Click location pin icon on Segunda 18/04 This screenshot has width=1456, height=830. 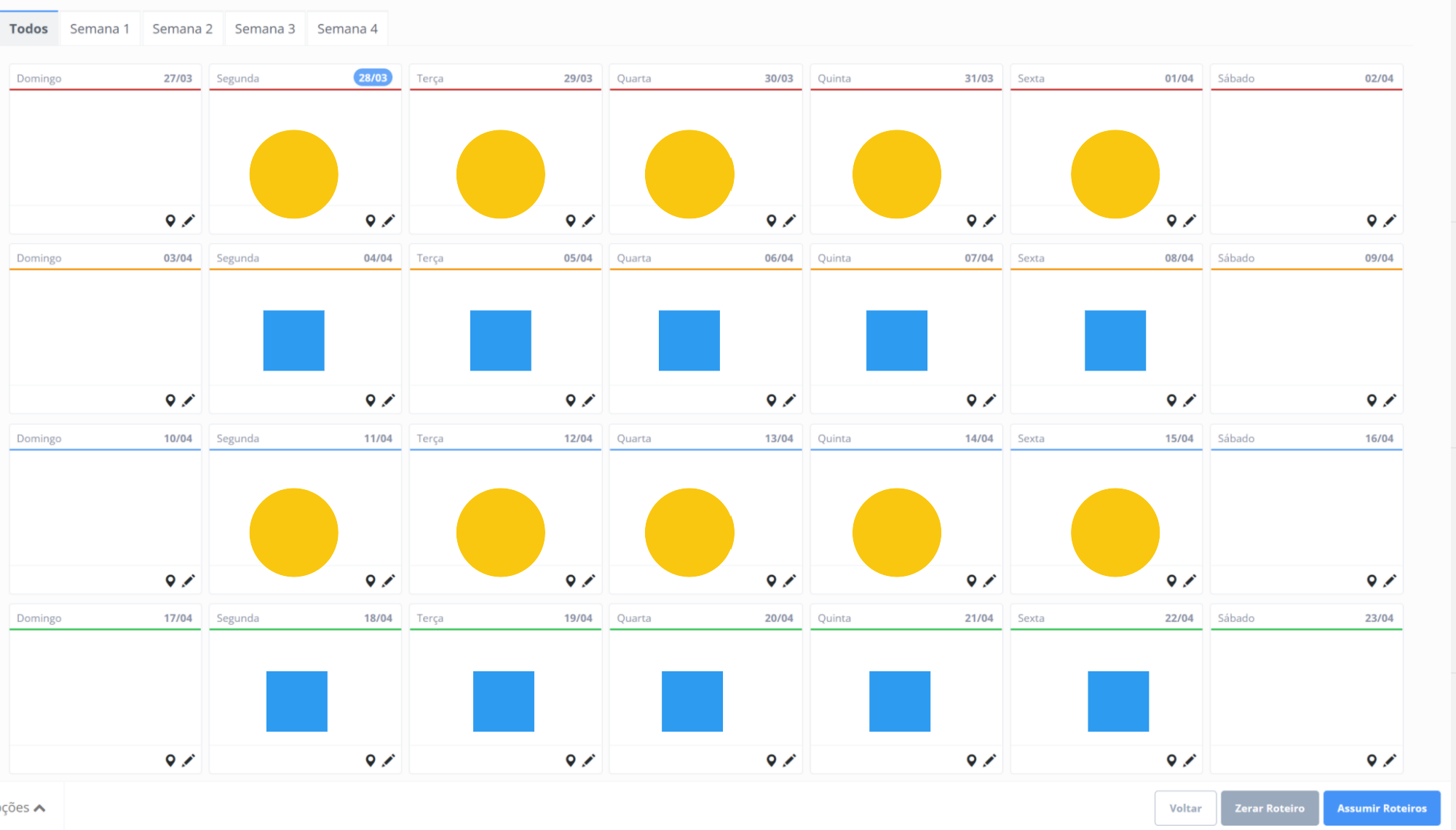point(371,761)
